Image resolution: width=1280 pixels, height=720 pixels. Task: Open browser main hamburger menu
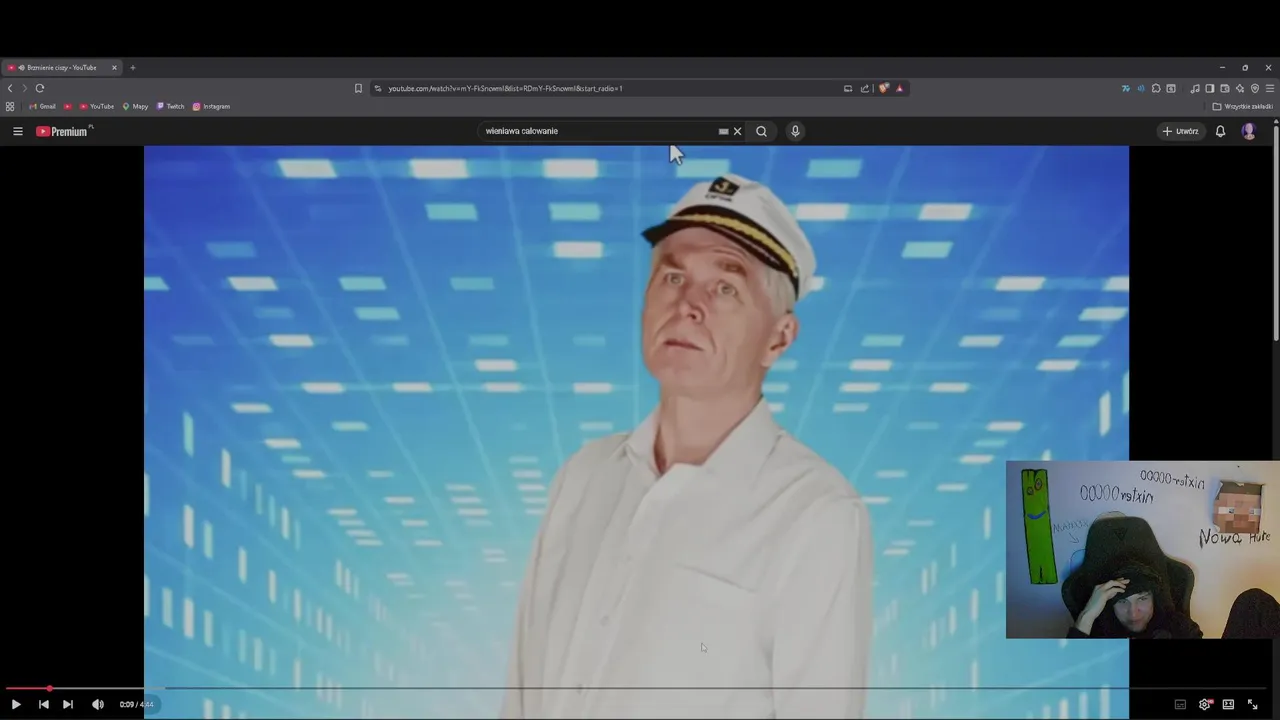(x=1270, y=88)
